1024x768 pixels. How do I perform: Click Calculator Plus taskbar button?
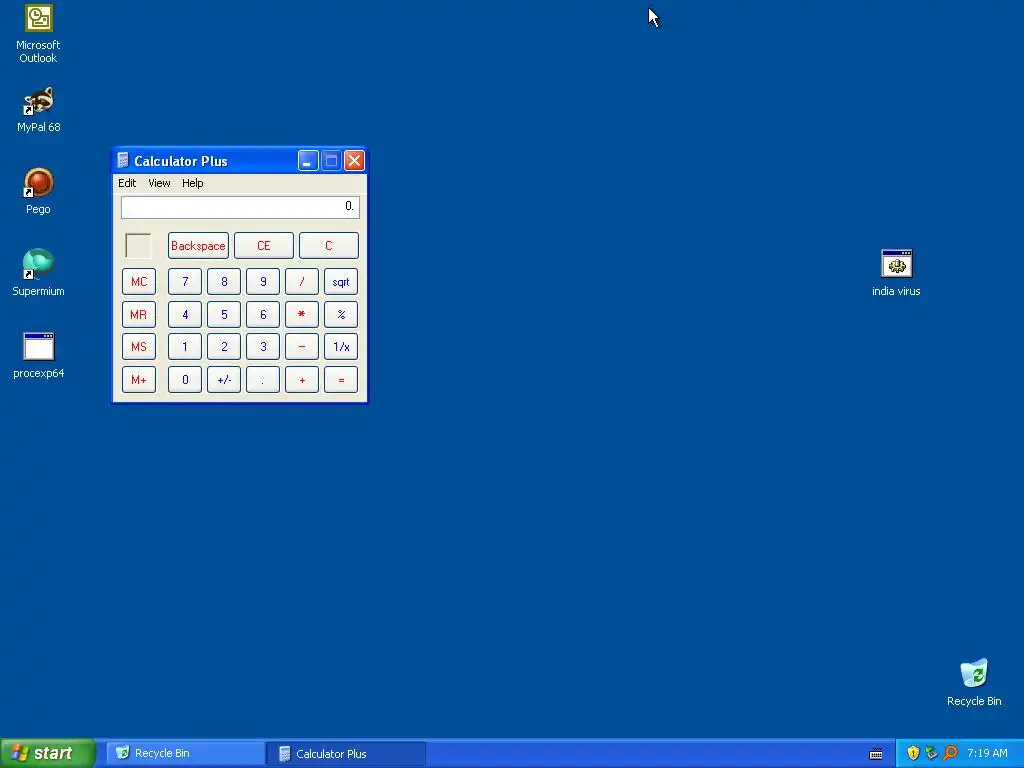(x=347, y=754)
